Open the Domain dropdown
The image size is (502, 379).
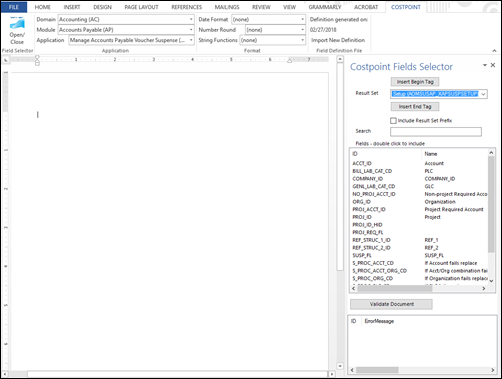(191, 19)
